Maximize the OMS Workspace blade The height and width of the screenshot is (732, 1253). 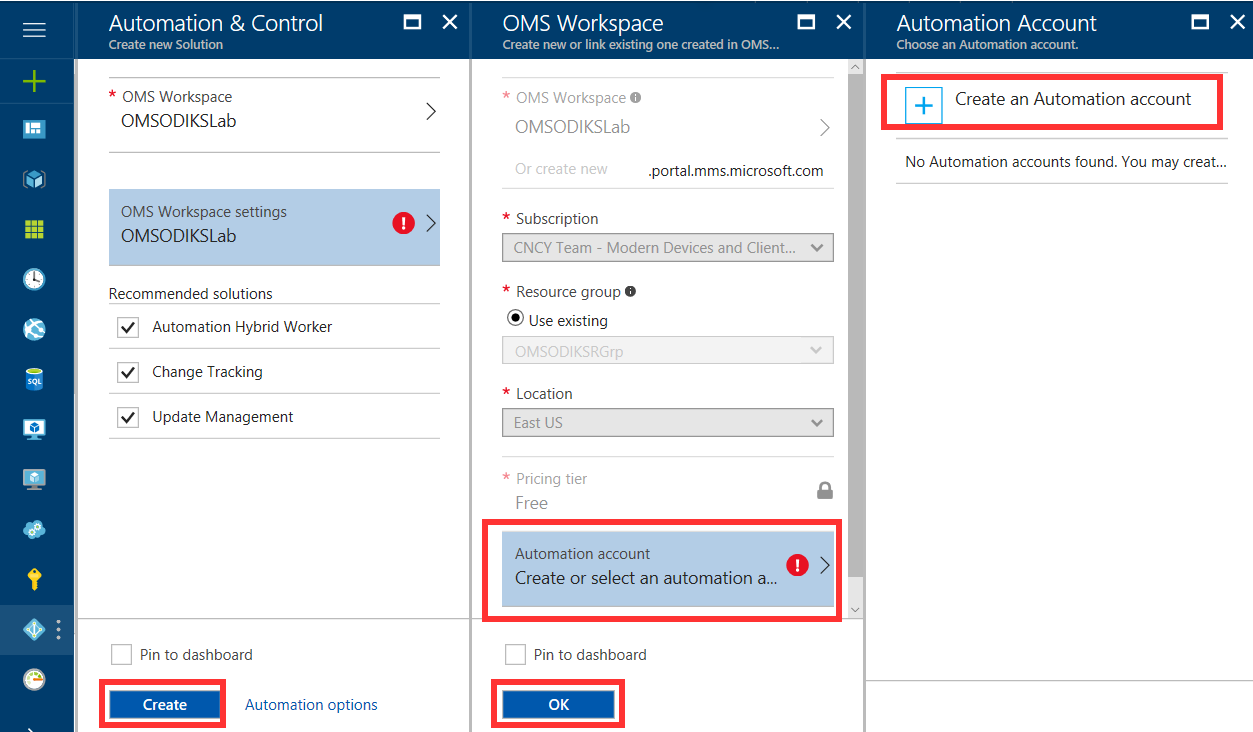805,22
